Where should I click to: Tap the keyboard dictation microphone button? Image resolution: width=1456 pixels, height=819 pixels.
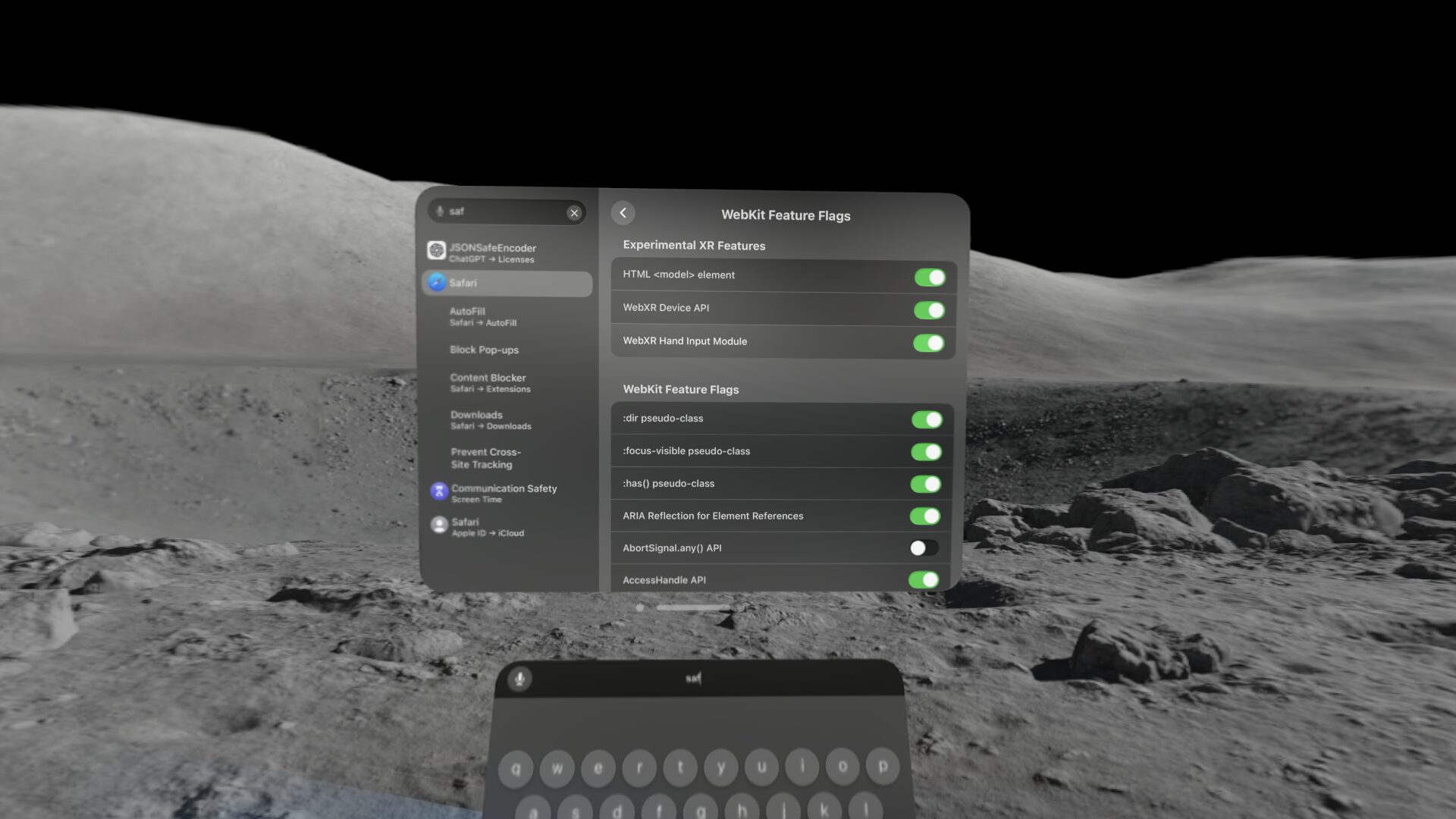519,679
